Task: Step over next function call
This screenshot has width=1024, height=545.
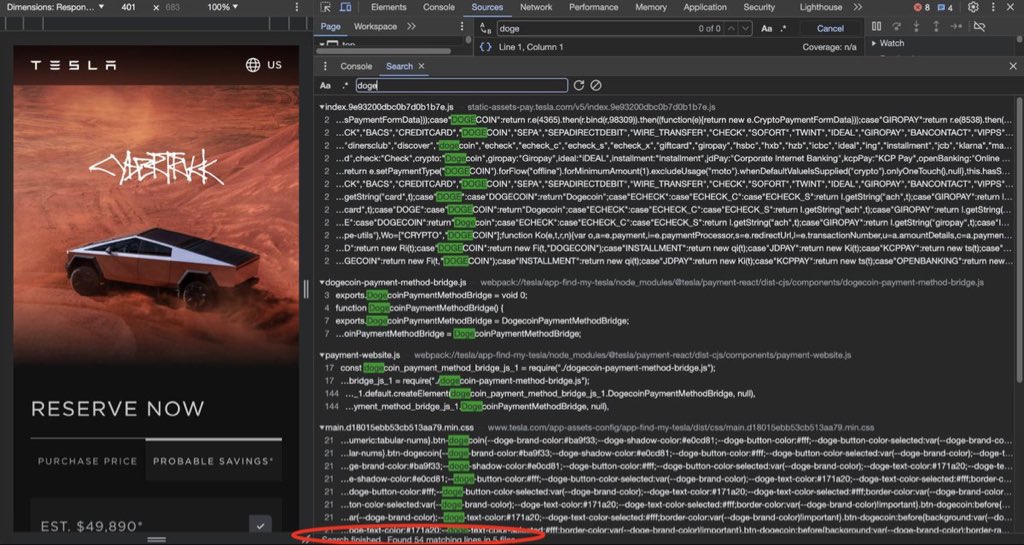Action: point(897,26)
